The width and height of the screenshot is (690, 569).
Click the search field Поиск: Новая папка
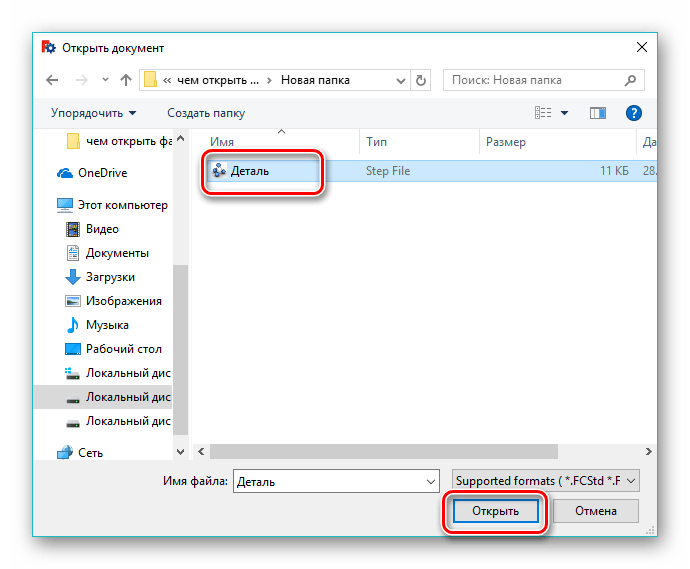[540, 80]
